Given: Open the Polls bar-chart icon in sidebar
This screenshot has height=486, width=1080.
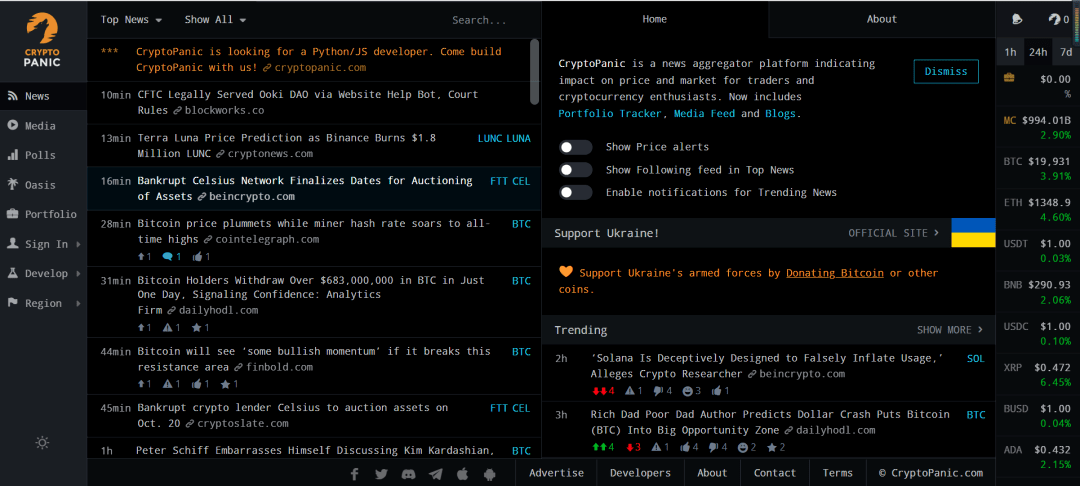Looking at the screenshot, I should click(x=12, y=155).
